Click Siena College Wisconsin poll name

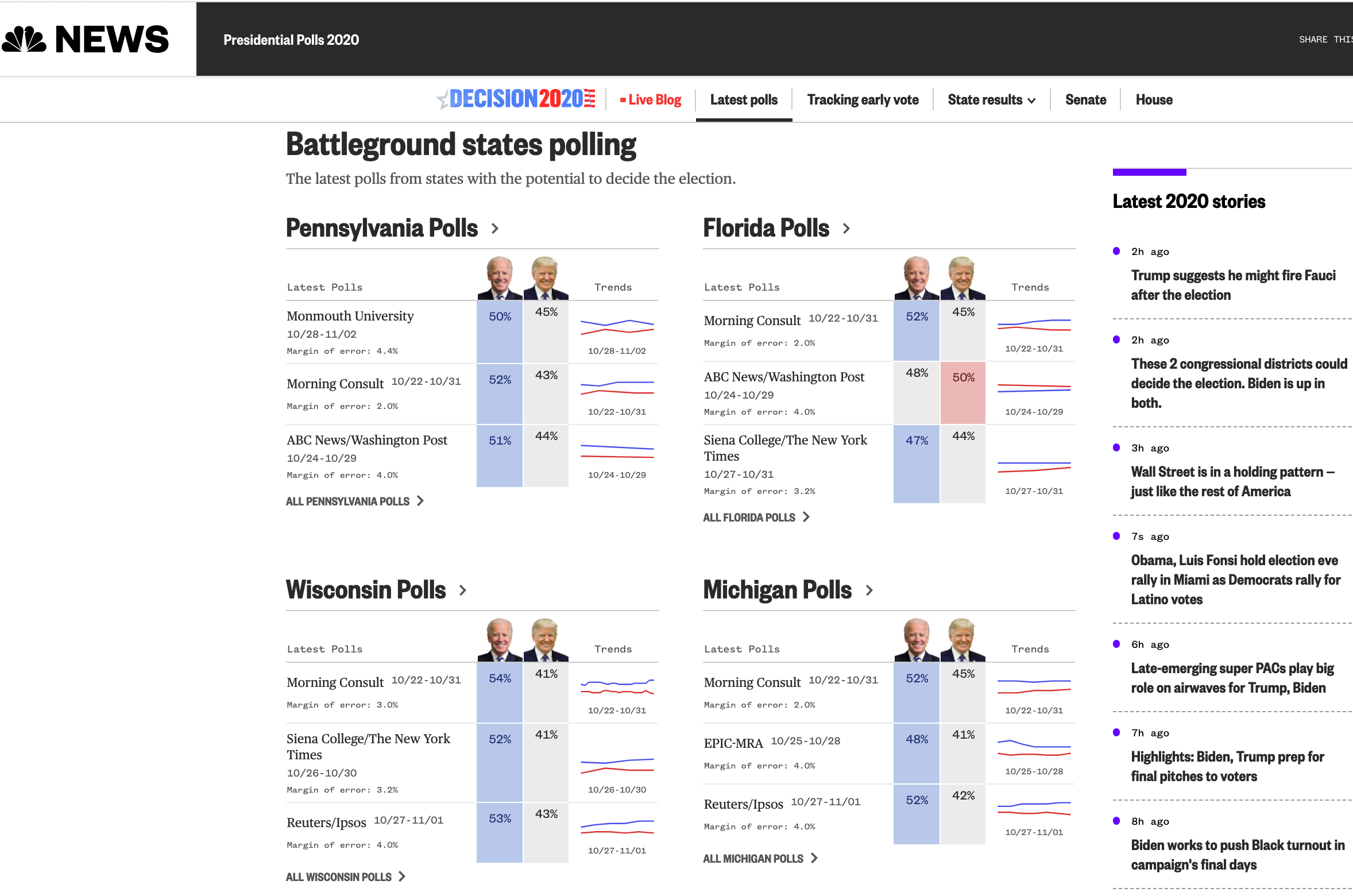click(368, 747)
